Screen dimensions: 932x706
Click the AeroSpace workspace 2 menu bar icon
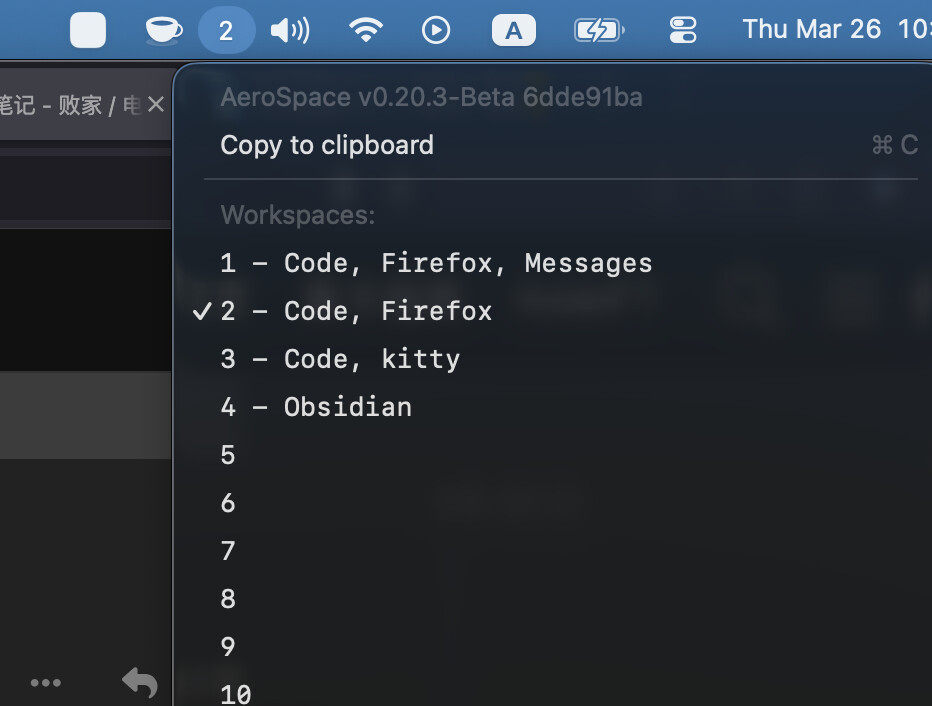(x=226, y=30)
